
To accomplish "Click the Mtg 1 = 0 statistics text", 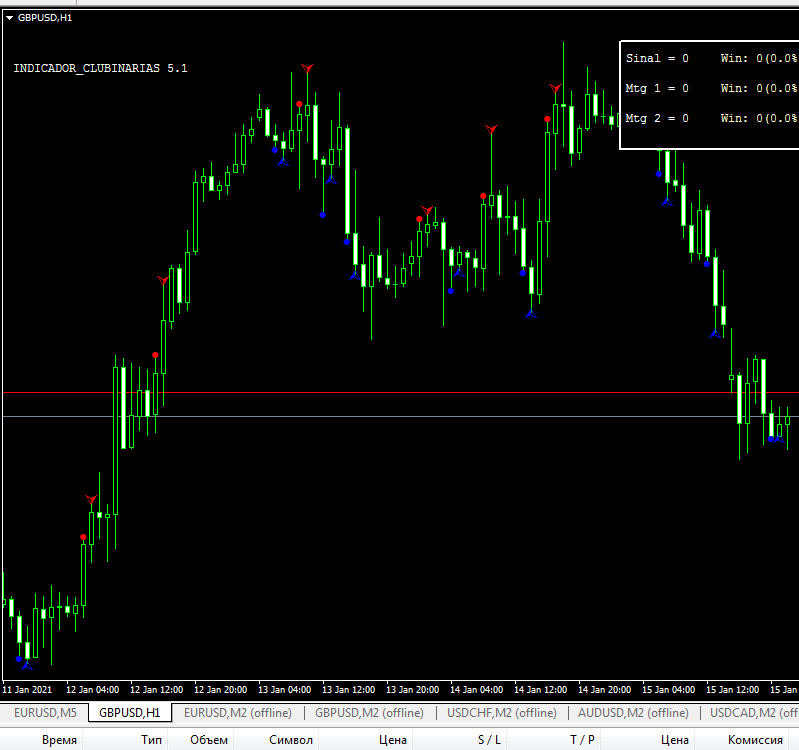I will (x=657, y=89).
